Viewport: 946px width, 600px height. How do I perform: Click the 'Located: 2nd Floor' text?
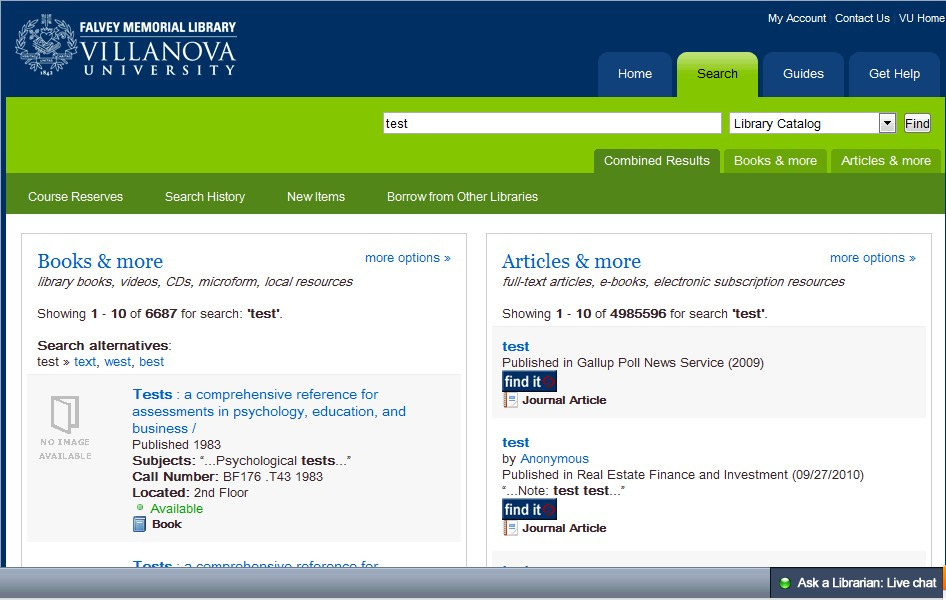point(190,493)
